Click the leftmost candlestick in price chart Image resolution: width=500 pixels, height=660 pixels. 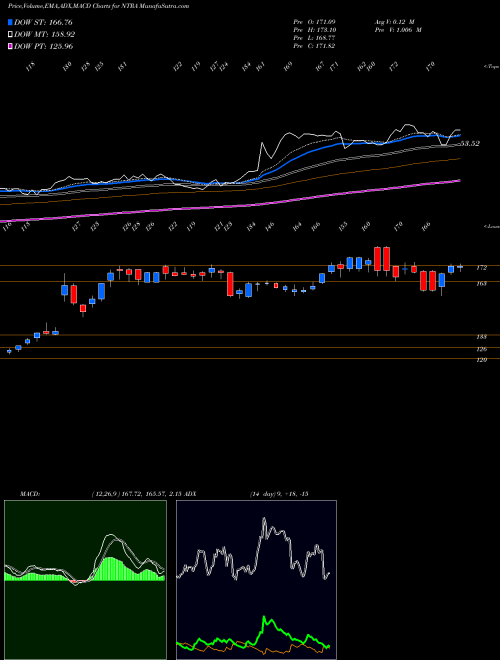tap(9, 351)
